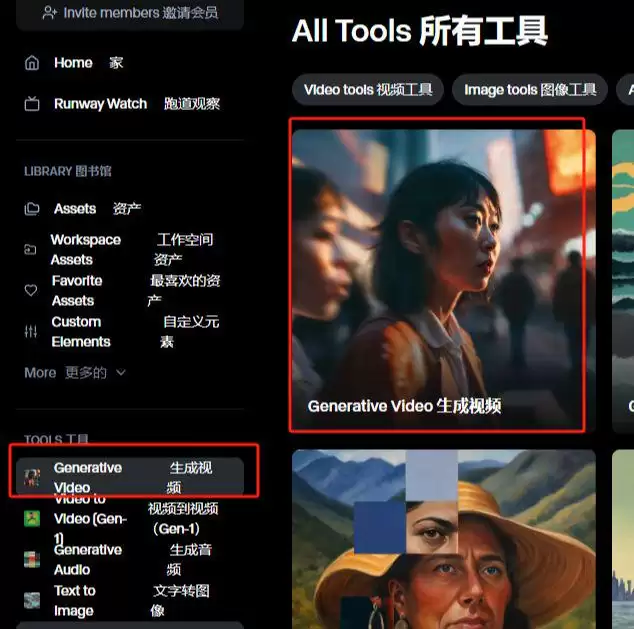This screenshot has height=629, width=634.
Task: Click the Workspace Assets folder icon
Action: point(30,249)
